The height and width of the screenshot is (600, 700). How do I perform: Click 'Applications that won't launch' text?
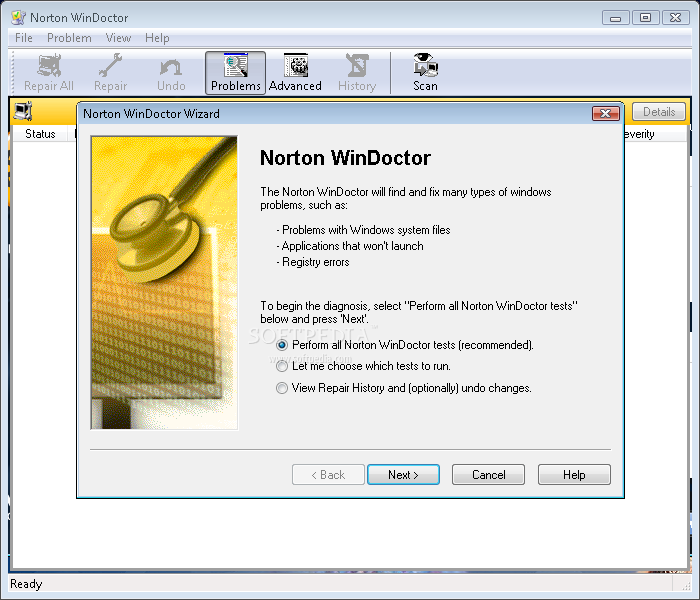352,246
